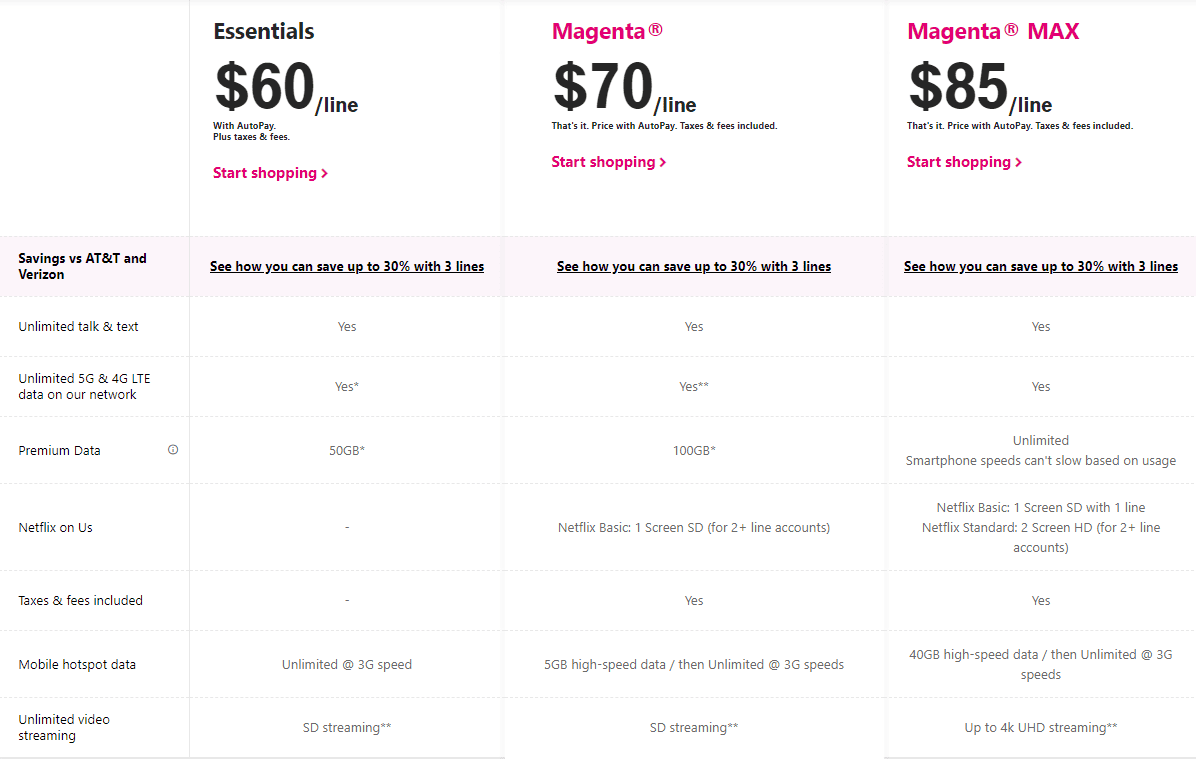1196x759 pixels.
Task: Select the $85/line price text
Action: [980, 90]
